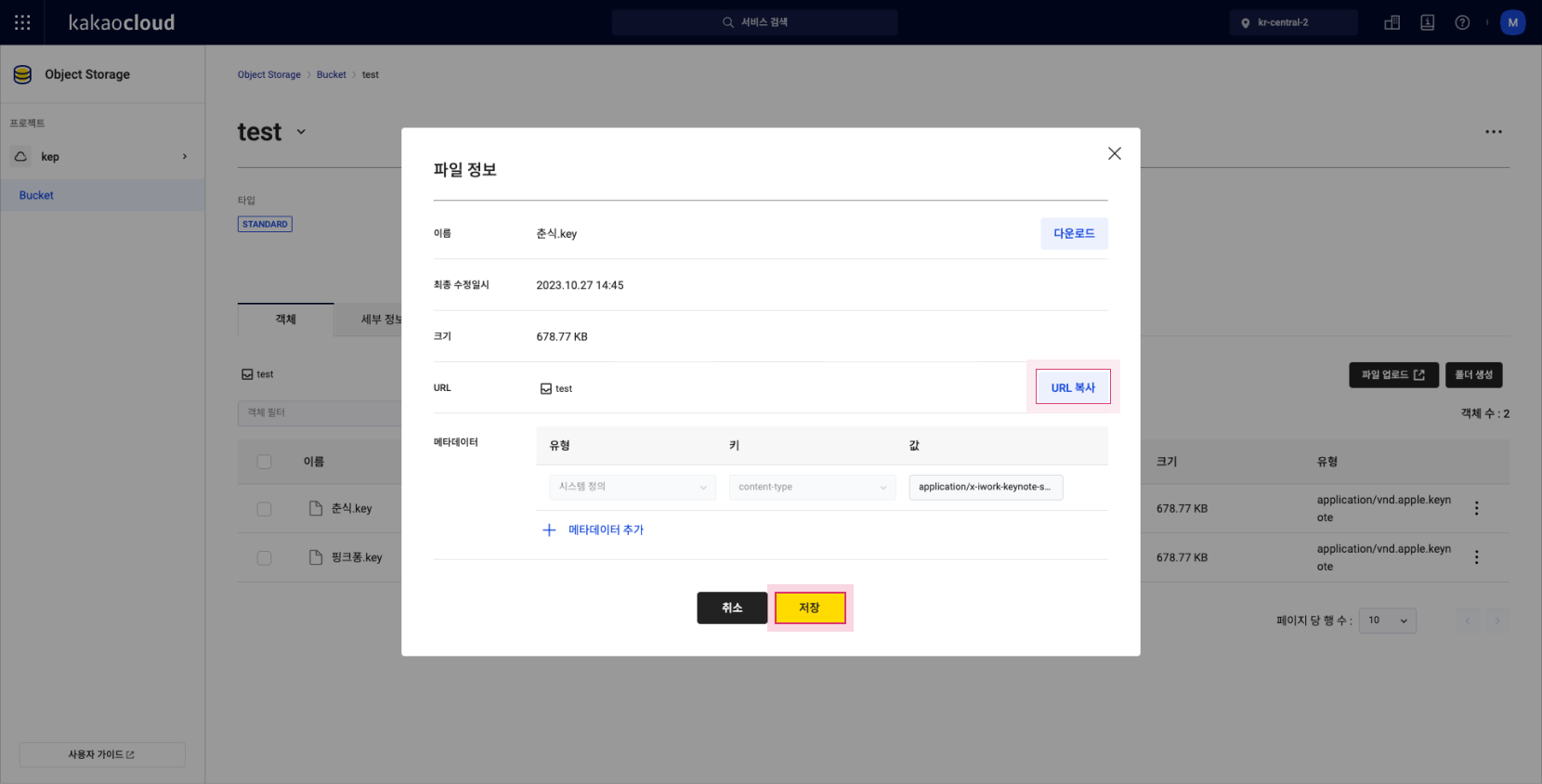This screenshot has width=1542, height=784.
Task: Open the 사용자 가이드 link
Action: tap(102, 754)
